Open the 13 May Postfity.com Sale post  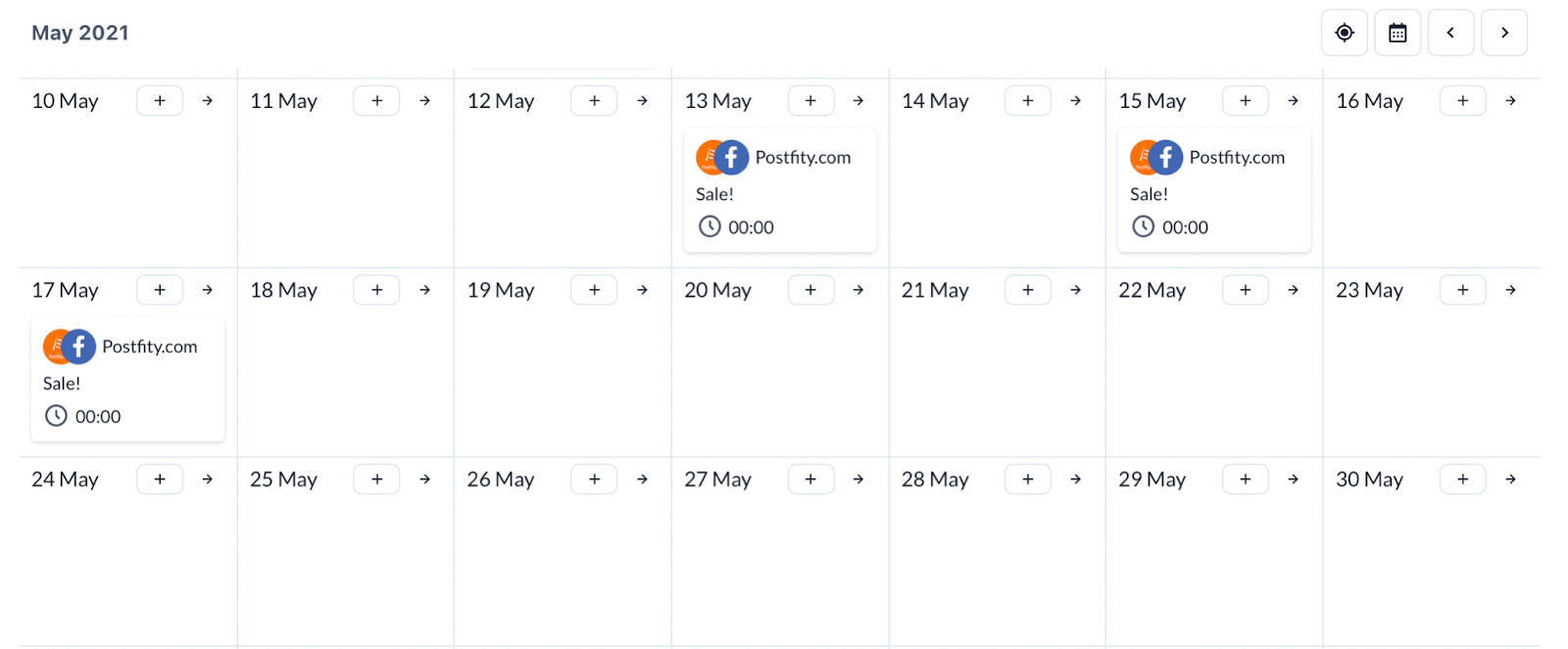(x=780, y=192)
